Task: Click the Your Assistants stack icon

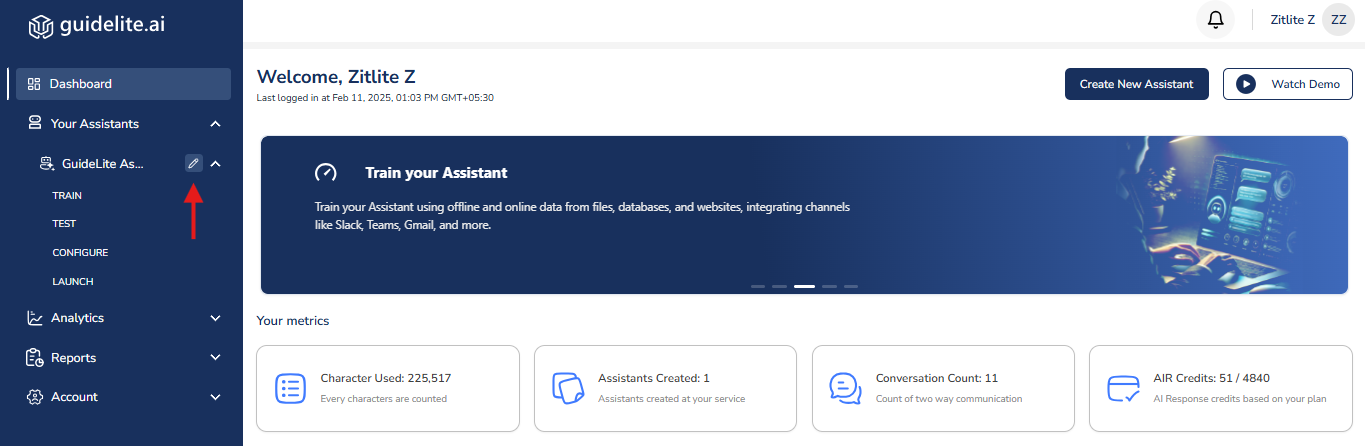Action: 34,124
